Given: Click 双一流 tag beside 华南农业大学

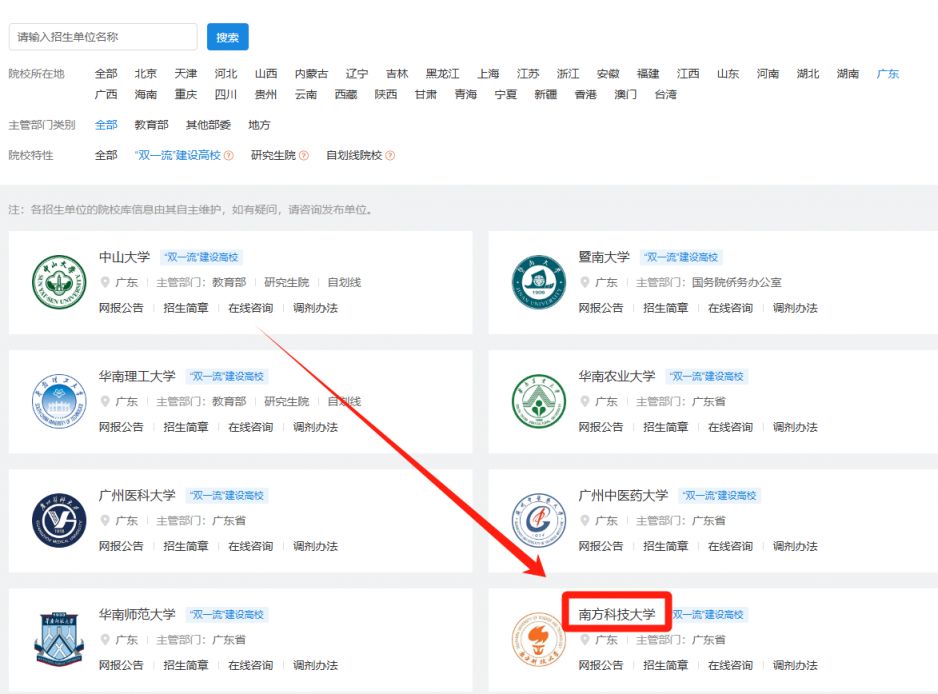Looking at the screenshot, I should pos(706,376).
